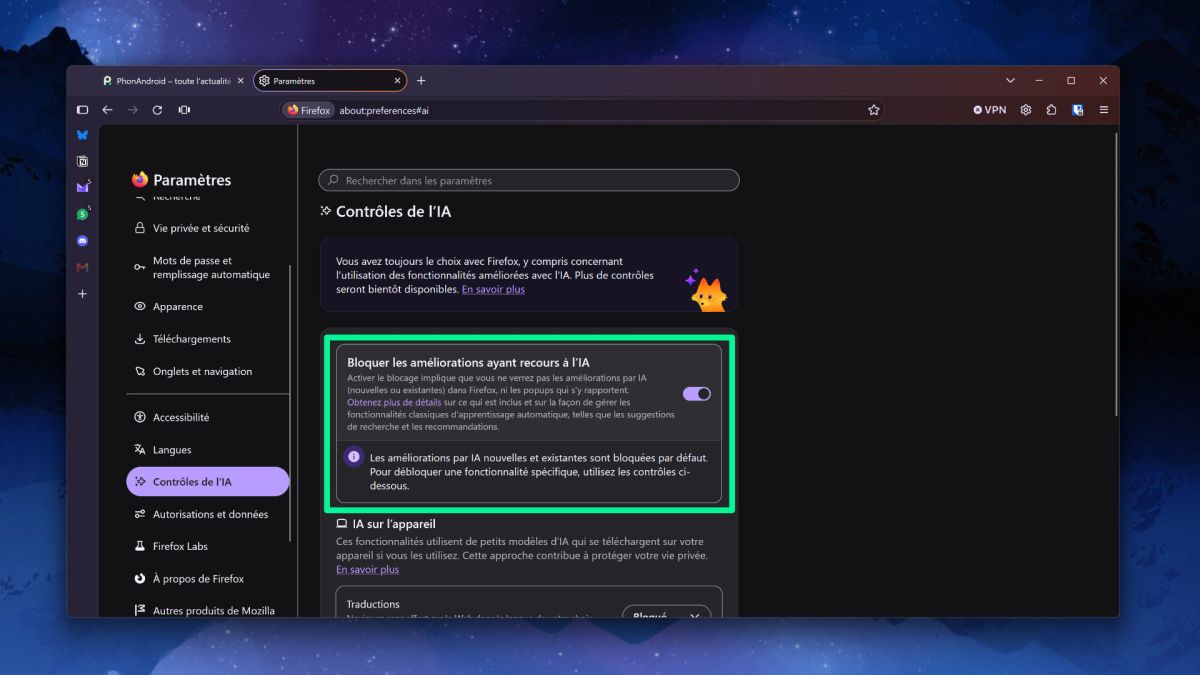This screenshot has width=1200, height=675.
Task: Click the Obtenez plus de détails link
Action: click(x=394, y=402)
